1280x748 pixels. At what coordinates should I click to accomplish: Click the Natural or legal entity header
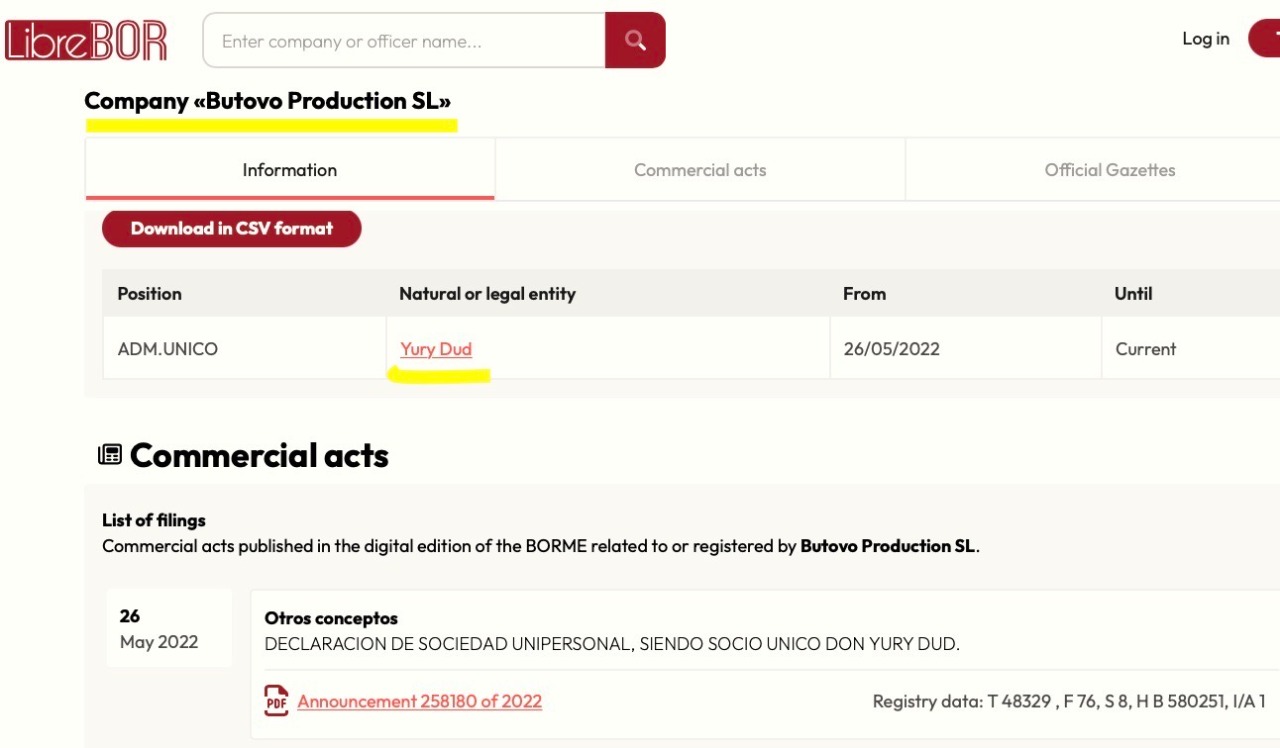(488, 294)
